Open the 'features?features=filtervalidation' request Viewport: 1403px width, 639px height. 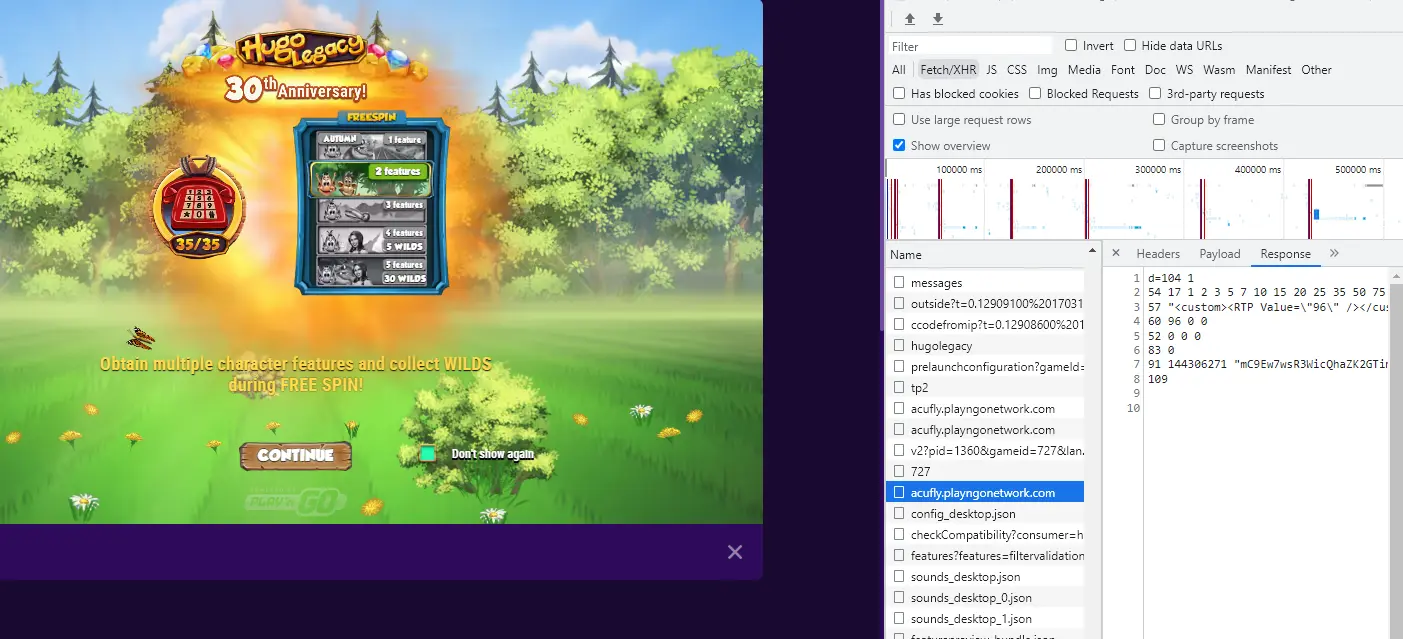pos(985,556)
